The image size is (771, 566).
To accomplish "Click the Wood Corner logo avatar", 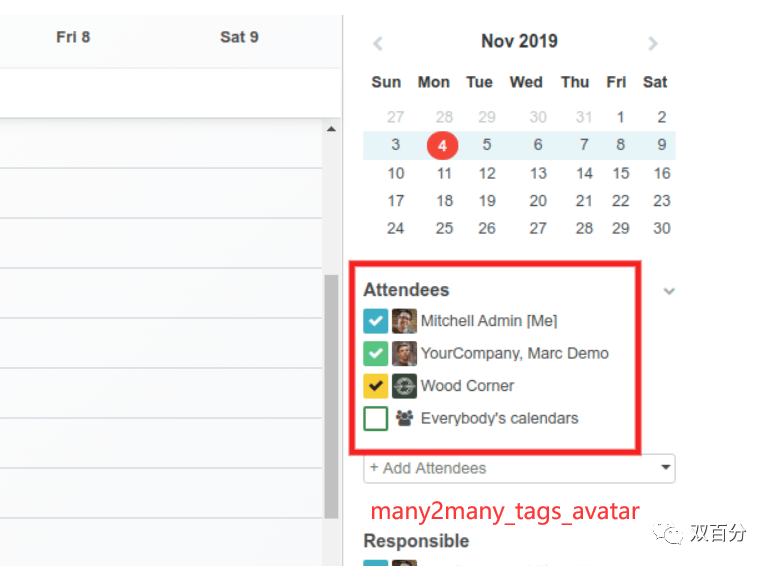I will [404, 386].
